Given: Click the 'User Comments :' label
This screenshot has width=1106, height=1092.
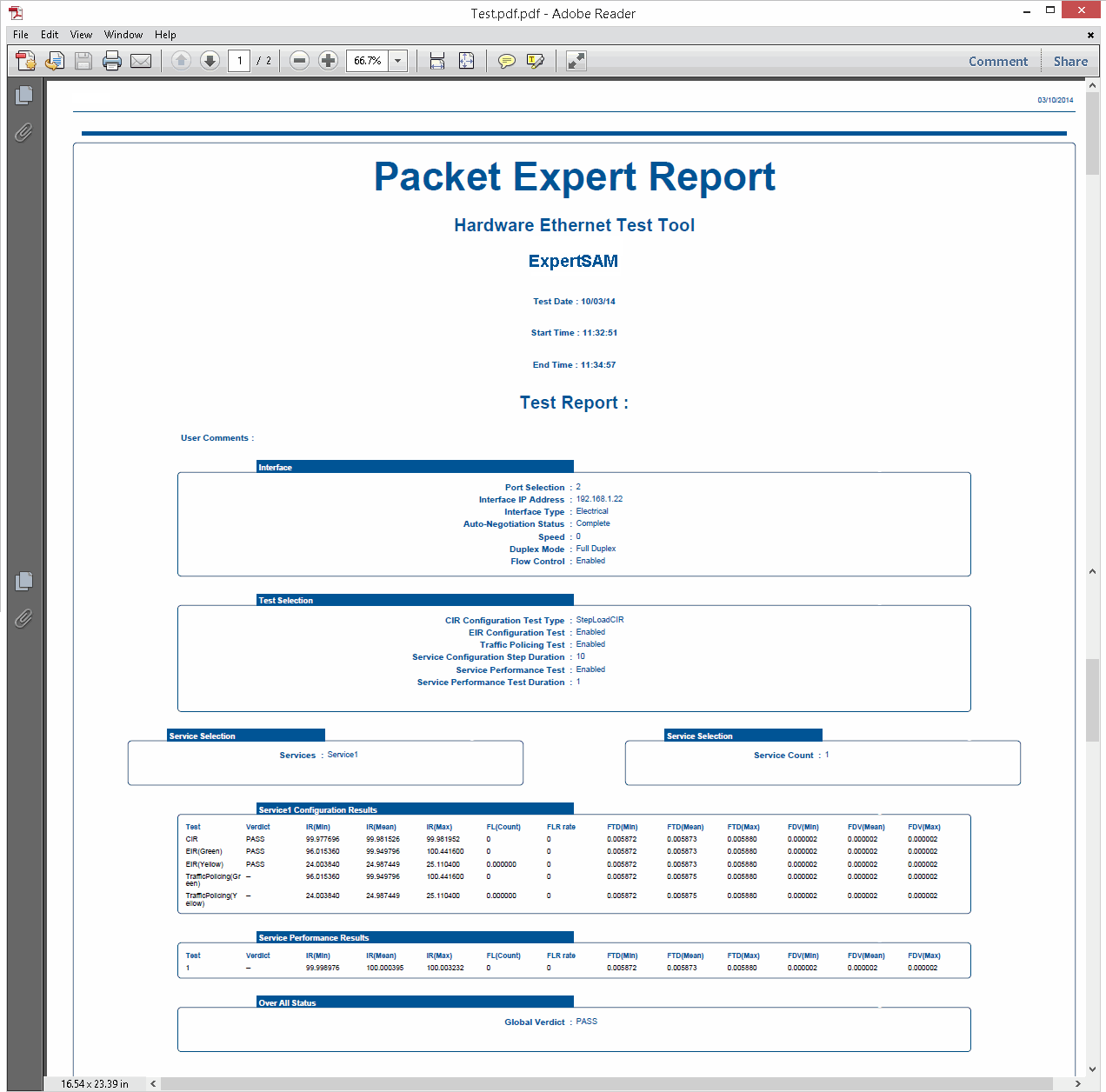Looking at the screenshot, I should (217, 438).
